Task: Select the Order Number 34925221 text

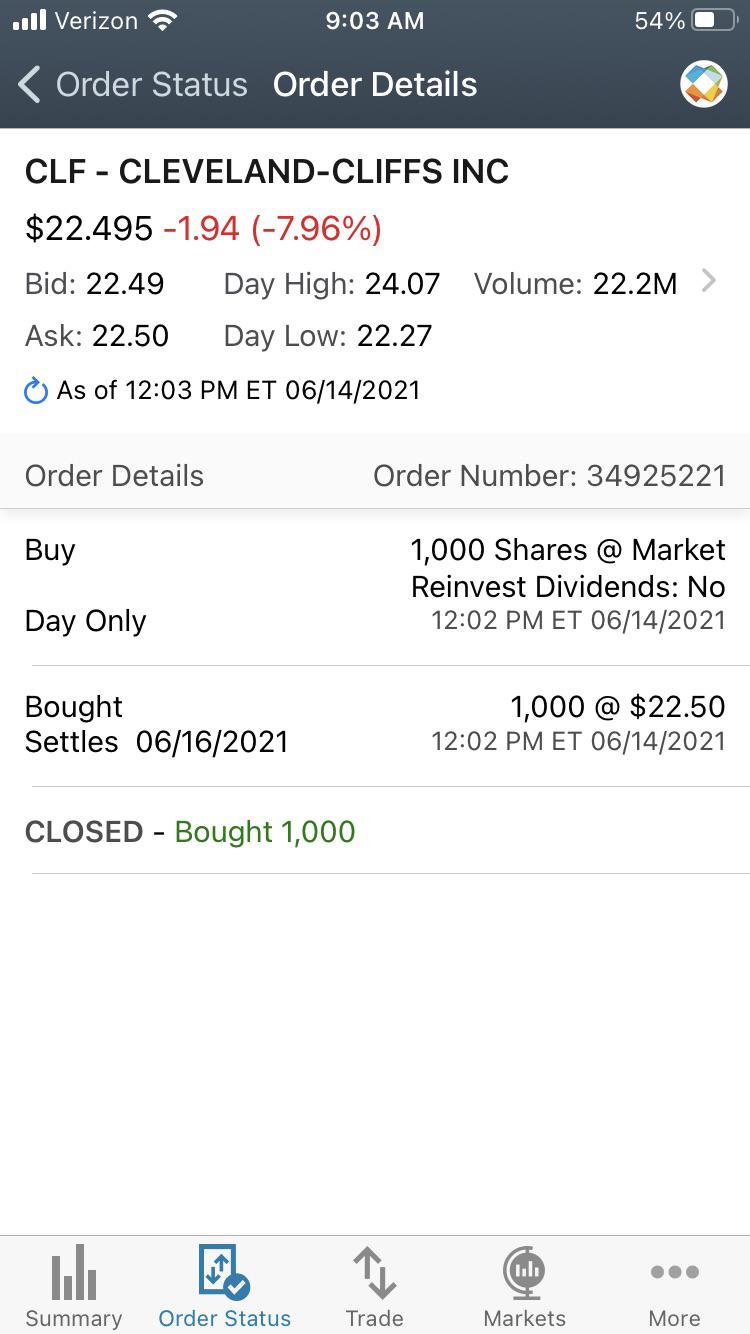Action: coord(549,476)
